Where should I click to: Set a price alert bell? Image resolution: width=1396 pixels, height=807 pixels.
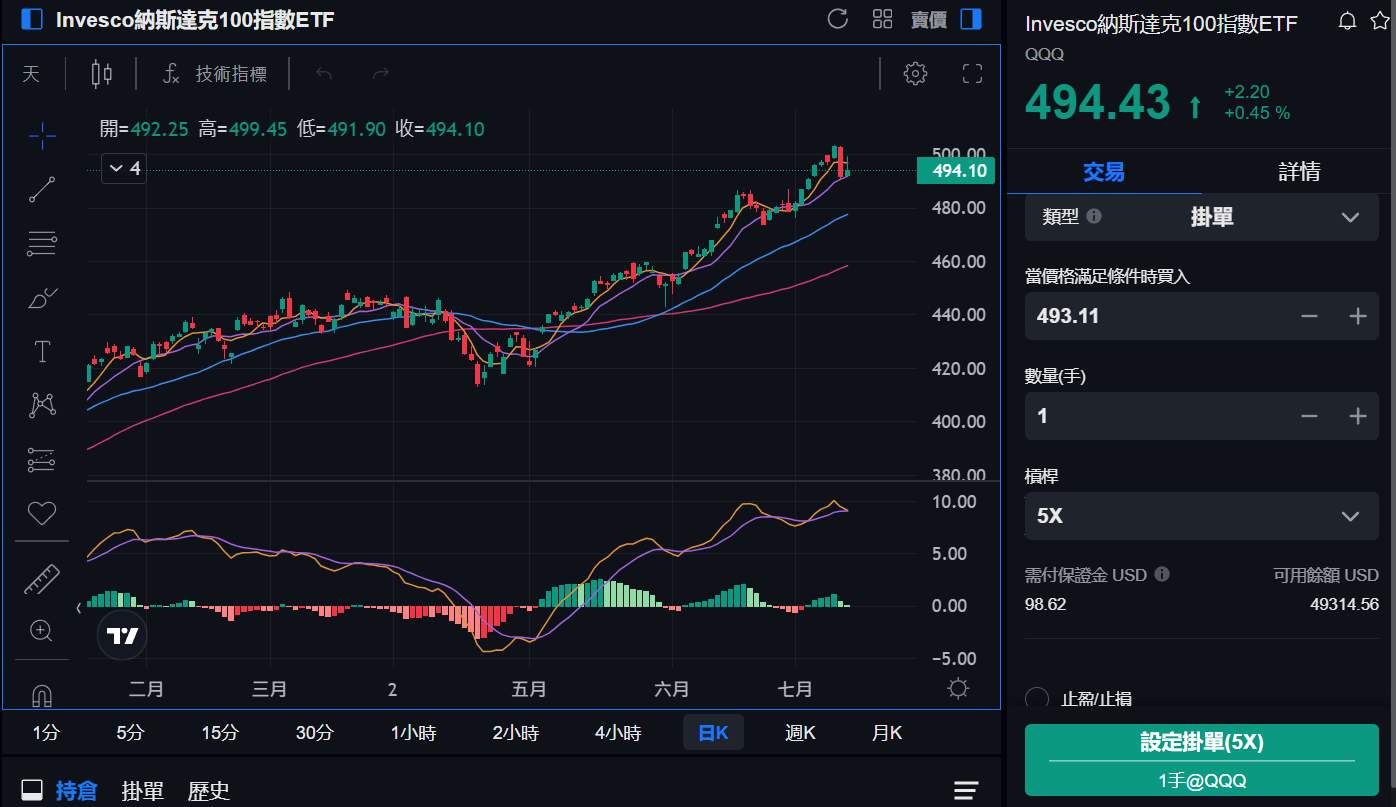pyautogui.click(x=1347, y=21)
